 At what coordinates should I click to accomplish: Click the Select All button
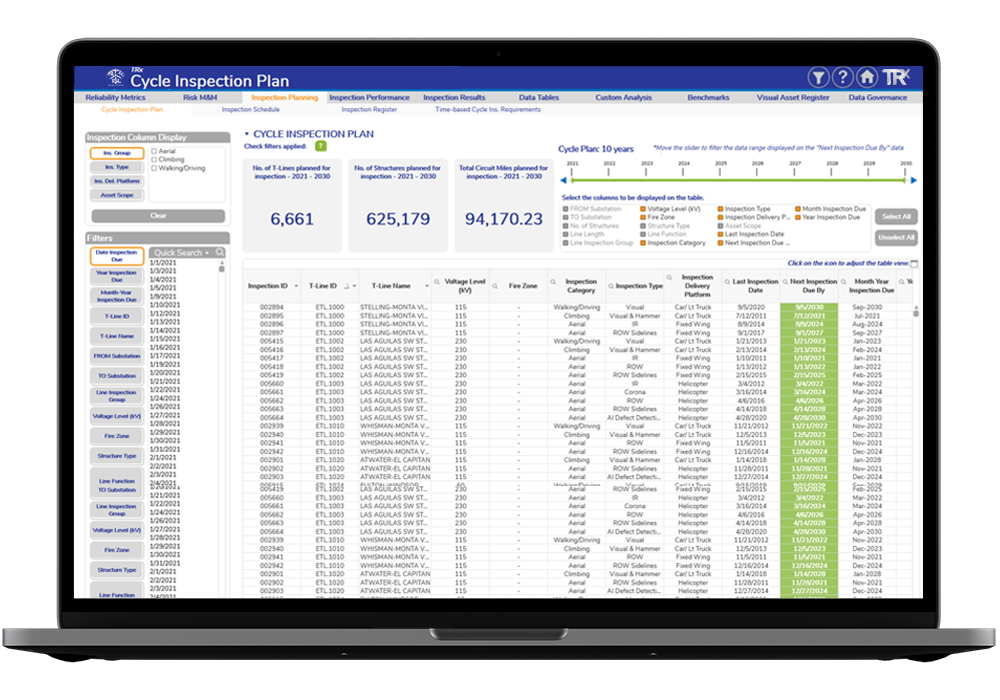point(896,217)
